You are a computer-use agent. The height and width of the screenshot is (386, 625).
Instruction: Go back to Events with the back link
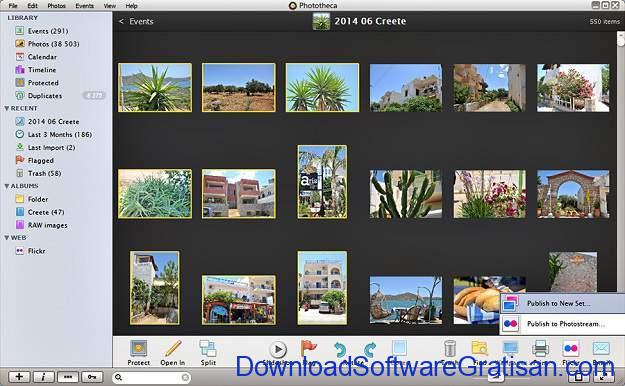pyautogui.click(x=136, y=22)
